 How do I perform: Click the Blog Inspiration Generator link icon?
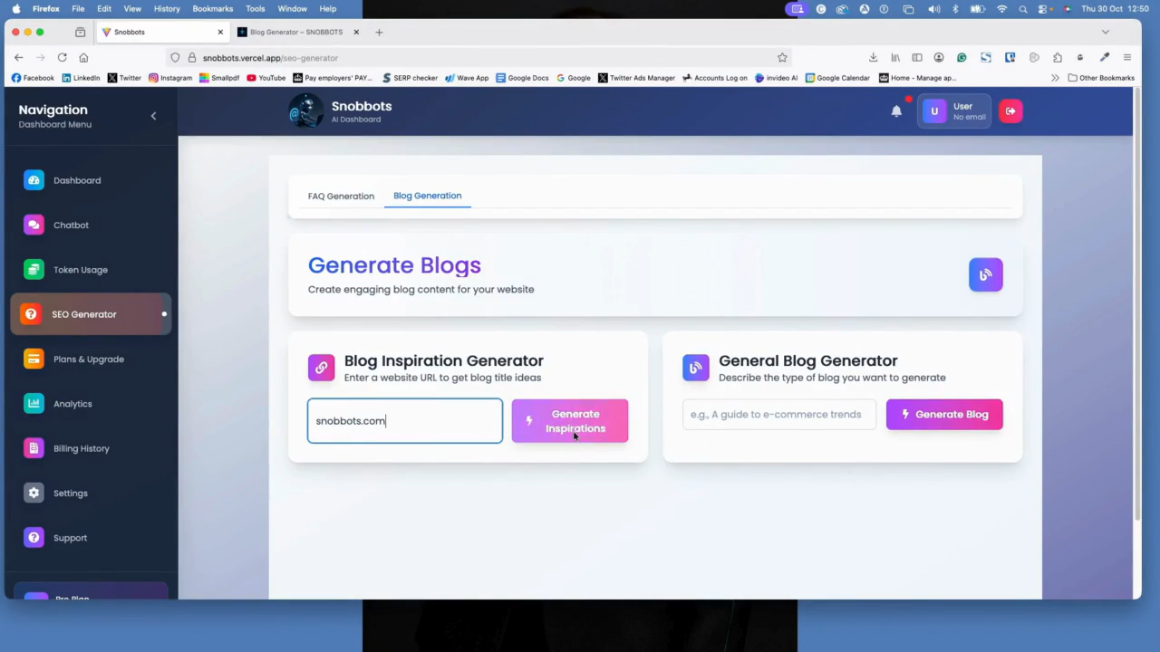(x=321, y=368)
